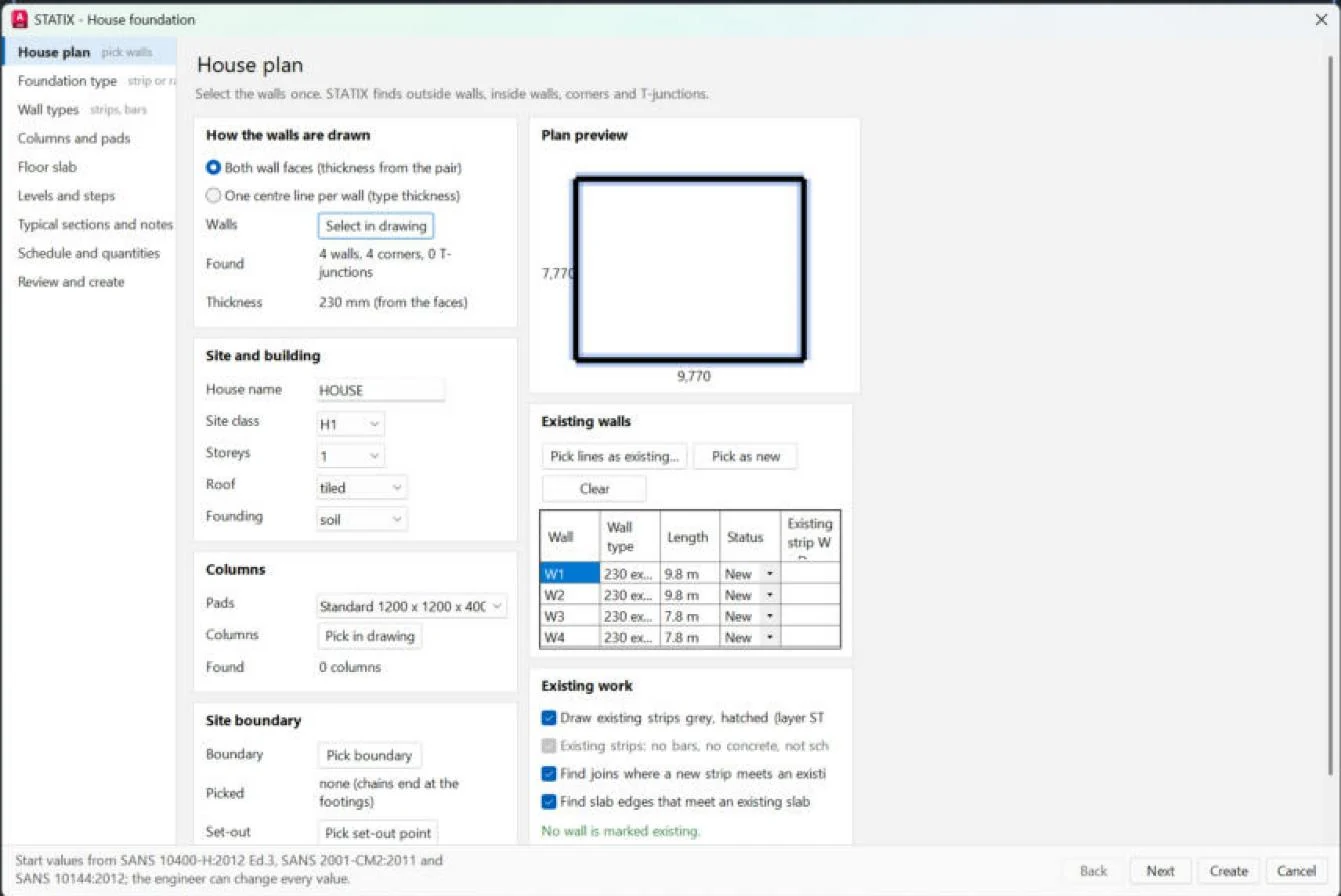1341x896 pixels.
Task: Choose One centre line per wall option
Action: click(213, 196)
